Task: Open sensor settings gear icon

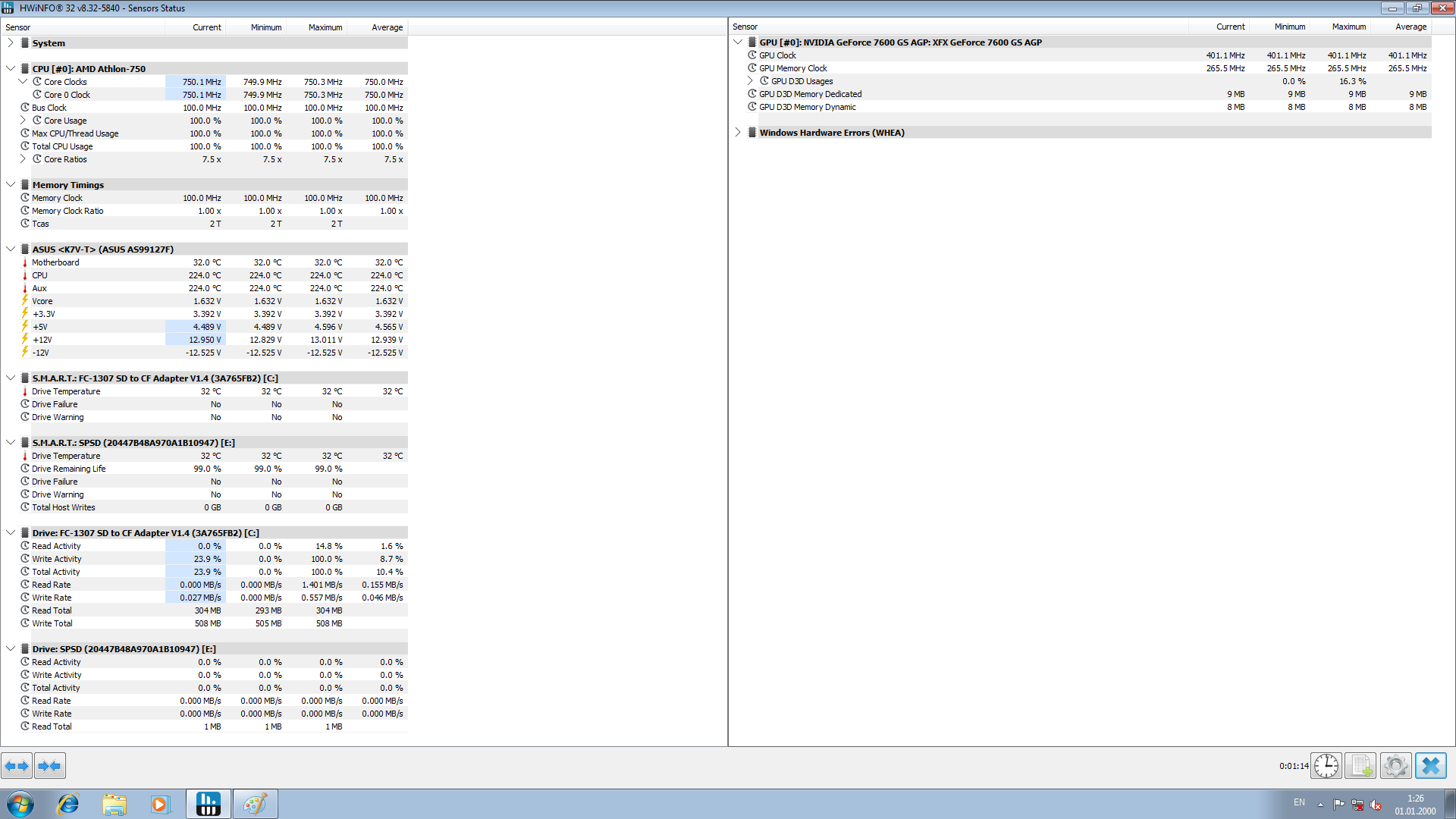Action: [x=1395, y=766]
